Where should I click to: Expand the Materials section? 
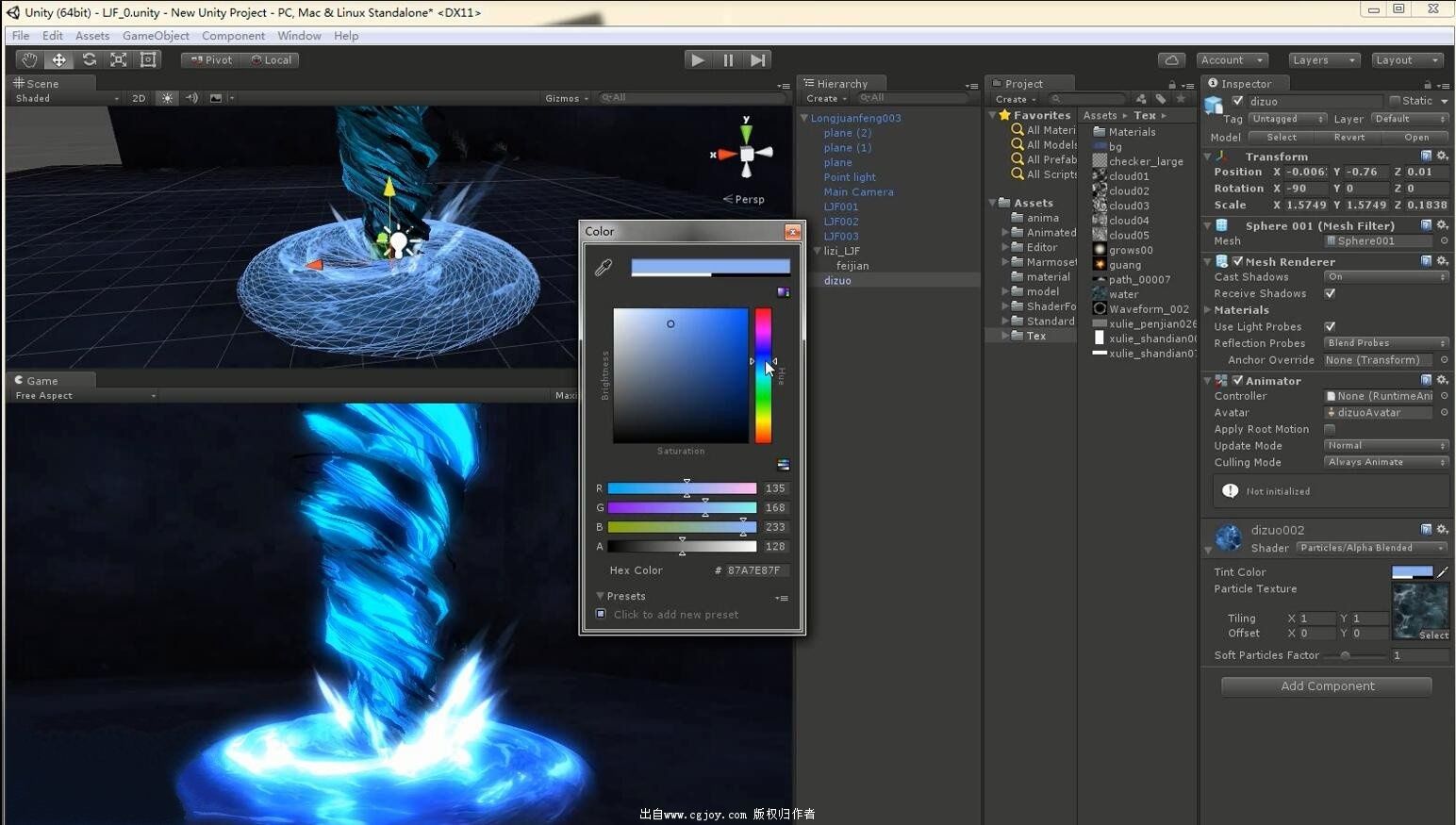click(1208, 309)
